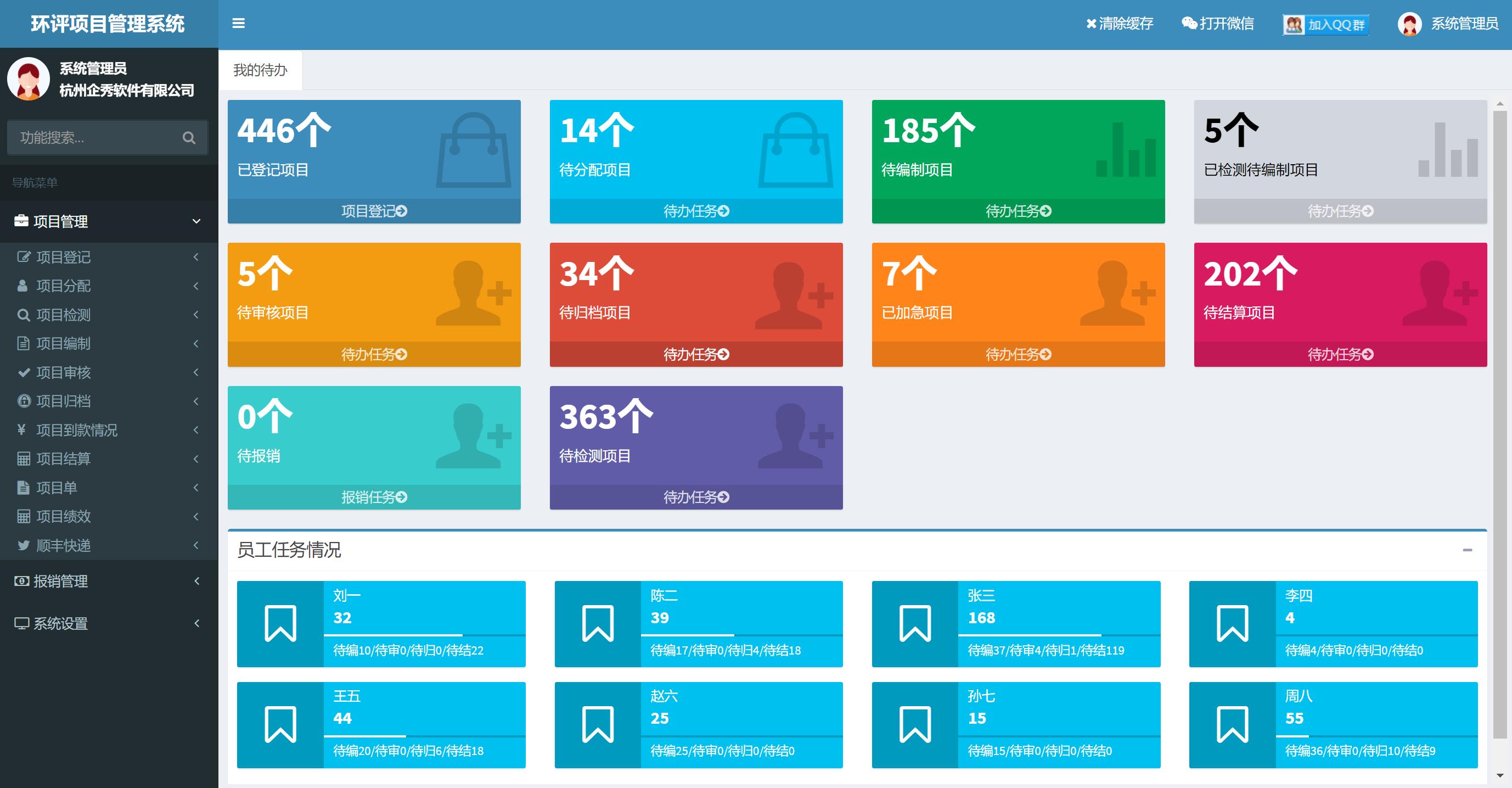Open the 项目绩效 menu item
Viewport: 1512px width, 788px height.
coord(109,516)
